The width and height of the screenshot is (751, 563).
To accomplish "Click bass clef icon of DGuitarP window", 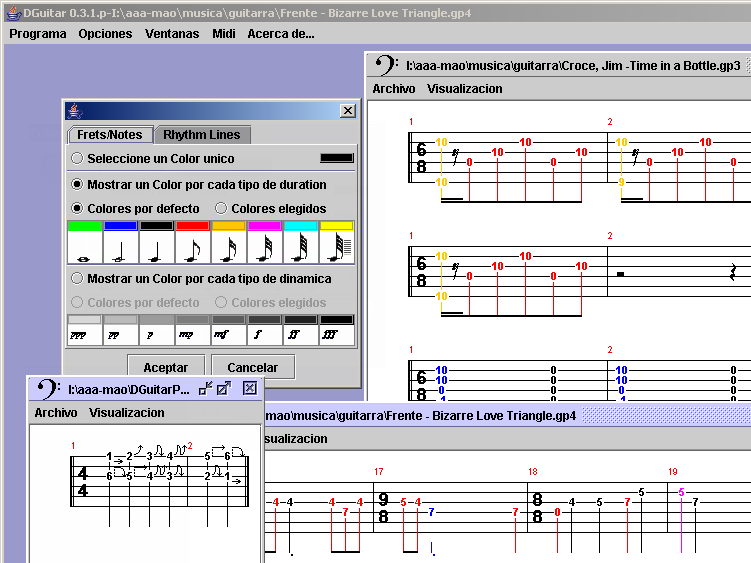I will (48, 389).
